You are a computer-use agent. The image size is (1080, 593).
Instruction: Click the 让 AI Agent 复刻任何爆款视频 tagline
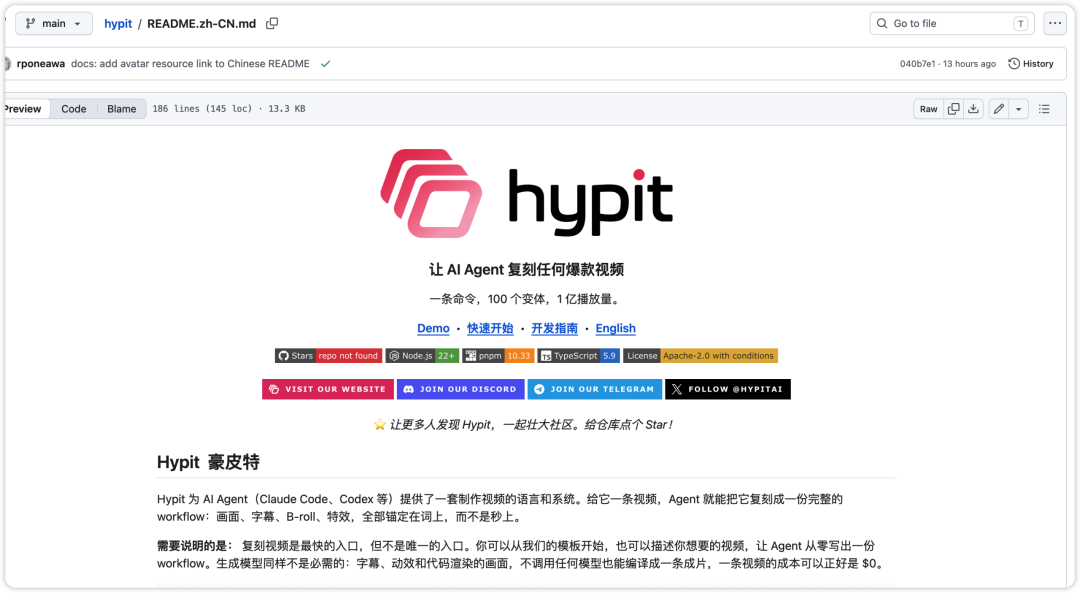pyautogui.click(x=526, y=269)
